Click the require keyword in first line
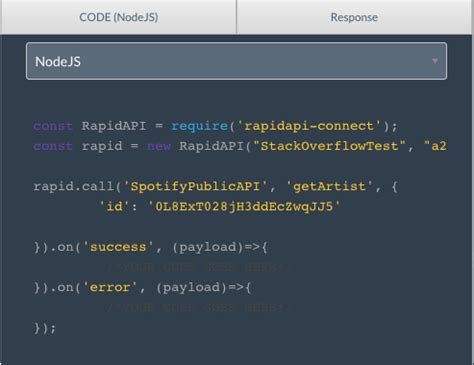This screenshot has height=365, width=474. point(199,126)
